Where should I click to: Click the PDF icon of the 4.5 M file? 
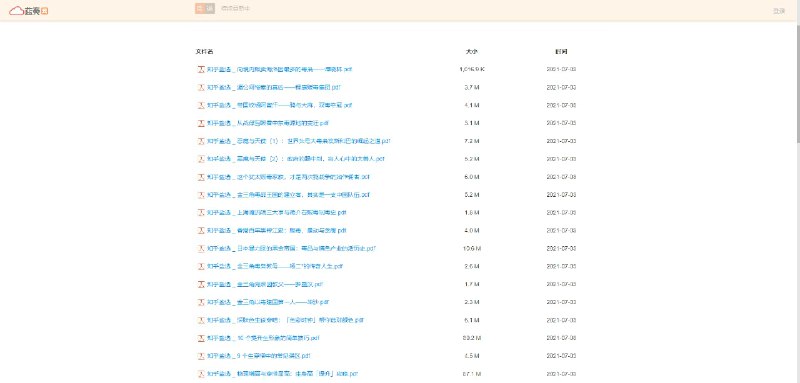coord(201,356)
